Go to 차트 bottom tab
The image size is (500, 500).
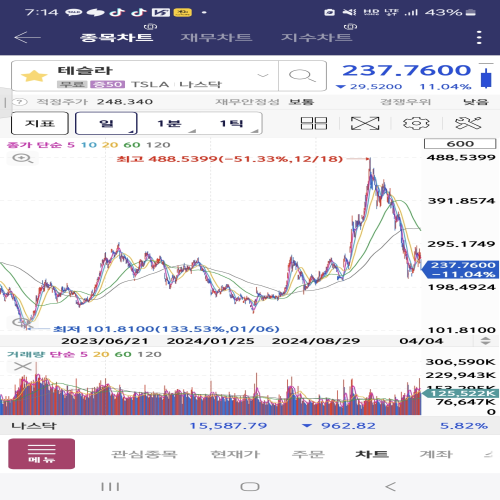click(x=372, y=454)
